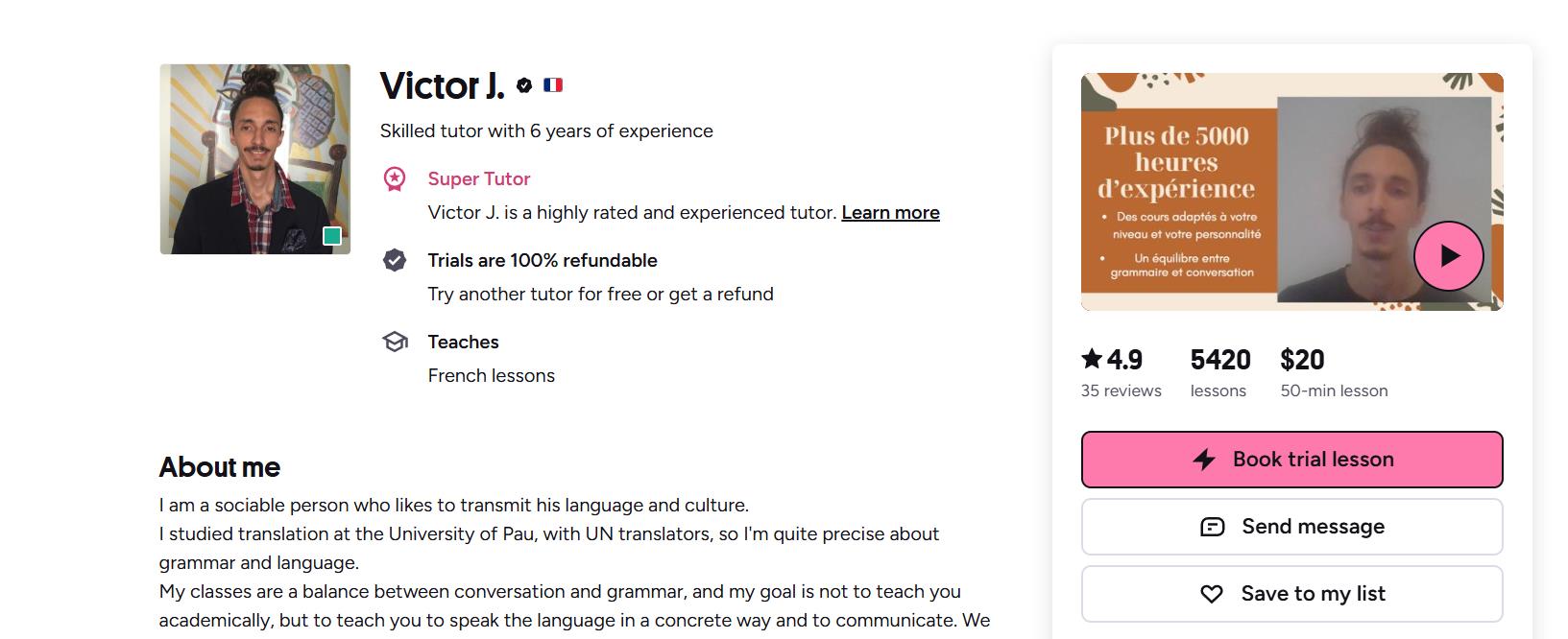This screenshot has height=639, width=1568.
Task: Open the Learn more link
Action: point(890,213)
